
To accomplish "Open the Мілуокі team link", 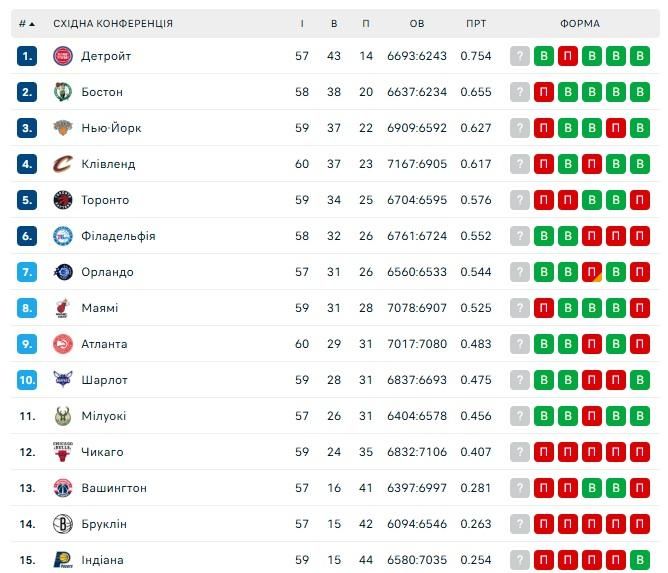I will [x=103, y=416].
